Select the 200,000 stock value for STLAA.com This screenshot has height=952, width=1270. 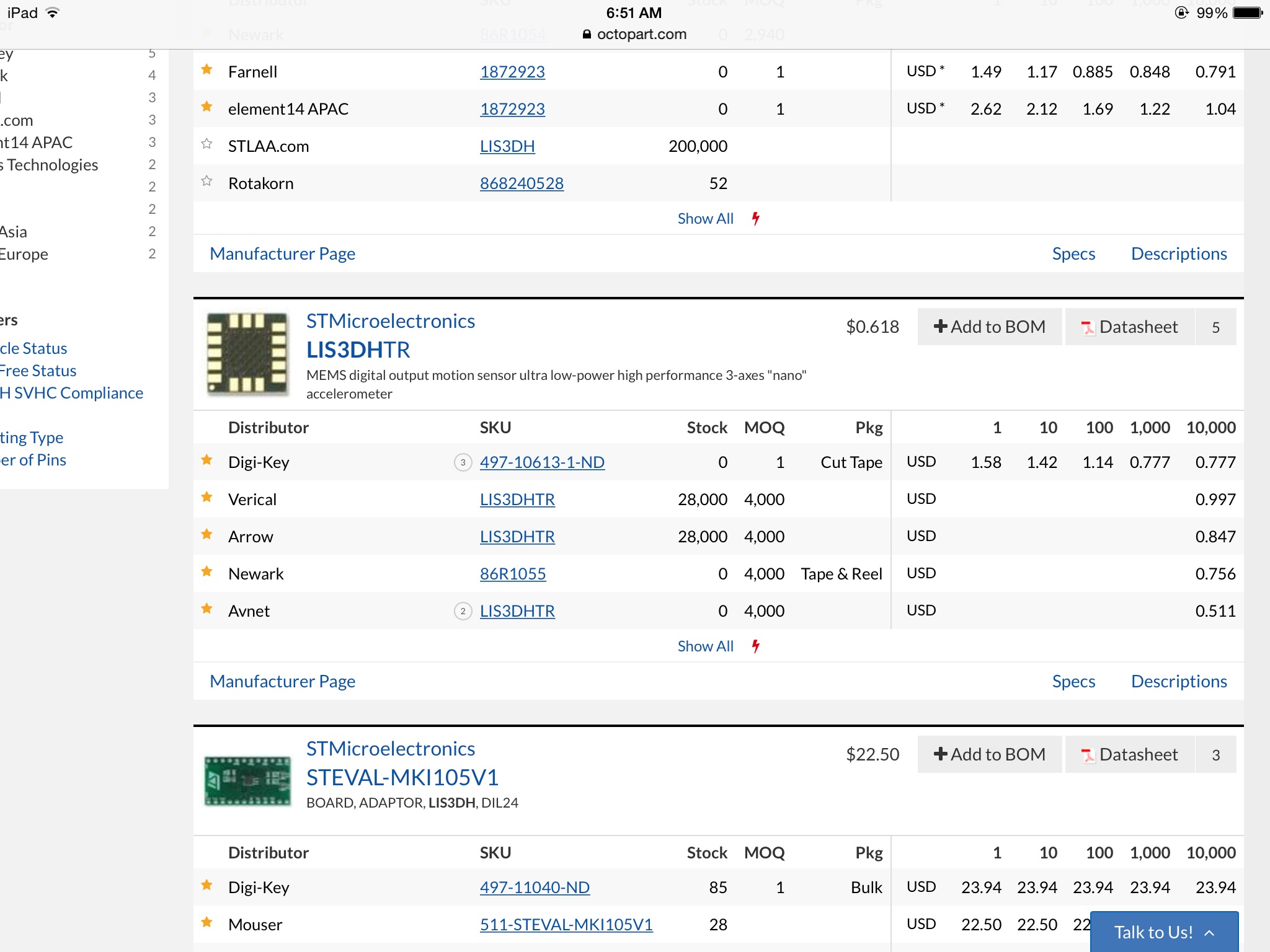click(x=698, y=146)
